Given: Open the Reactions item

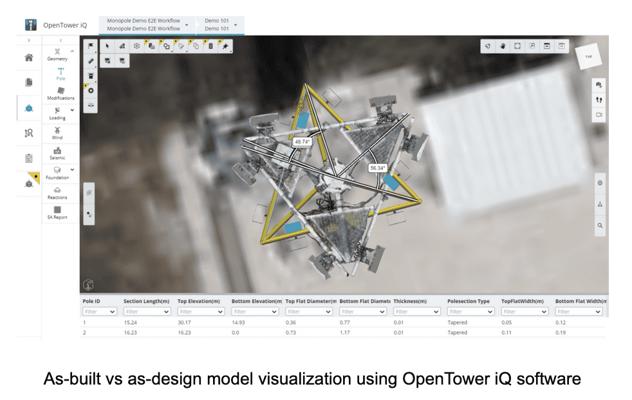Looking at the screenshot, I should point(57,193).
